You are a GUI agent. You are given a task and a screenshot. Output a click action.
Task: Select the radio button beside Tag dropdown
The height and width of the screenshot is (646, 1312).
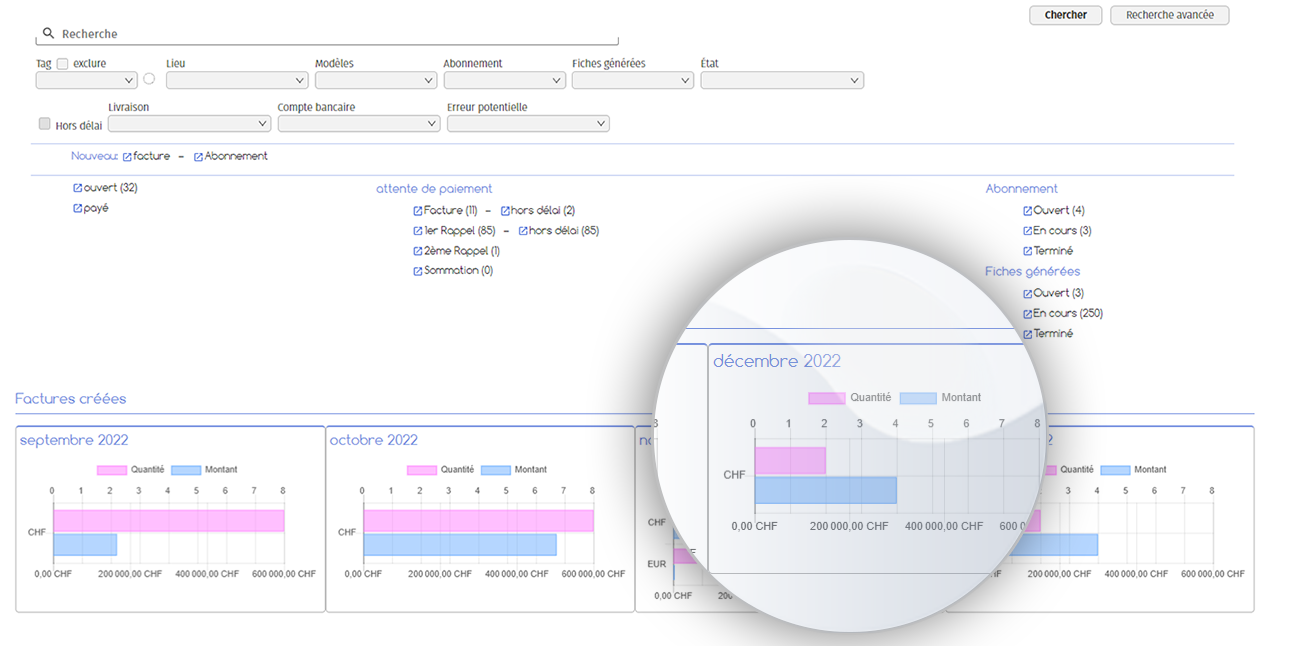[149, 79]
